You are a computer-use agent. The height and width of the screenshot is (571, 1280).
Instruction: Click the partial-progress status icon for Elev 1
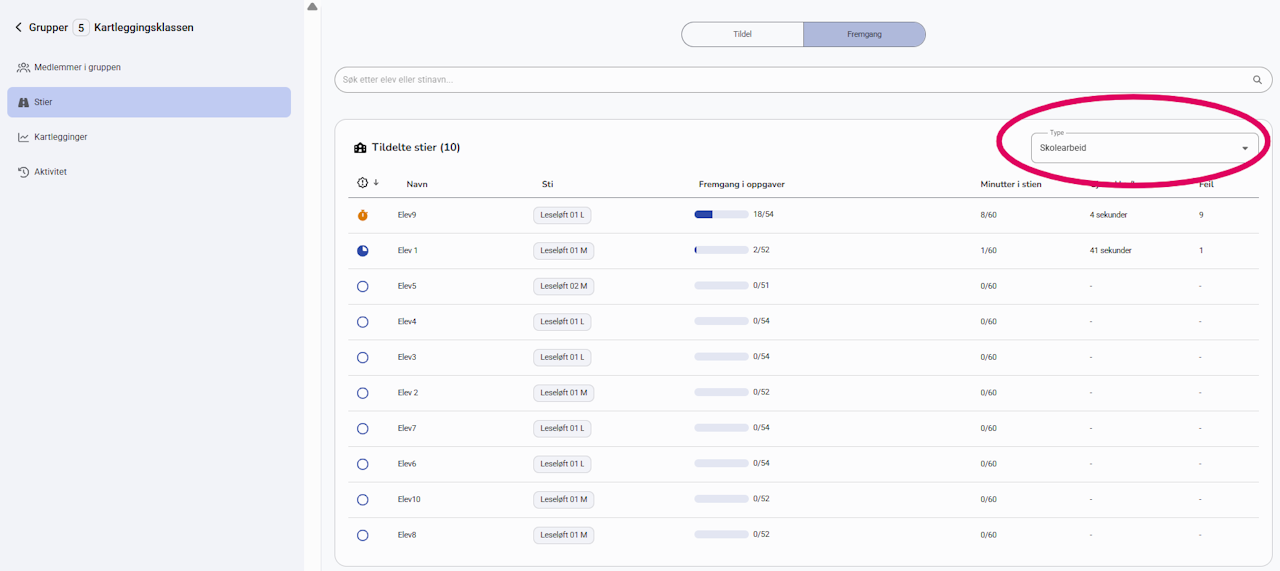point(362,251)
